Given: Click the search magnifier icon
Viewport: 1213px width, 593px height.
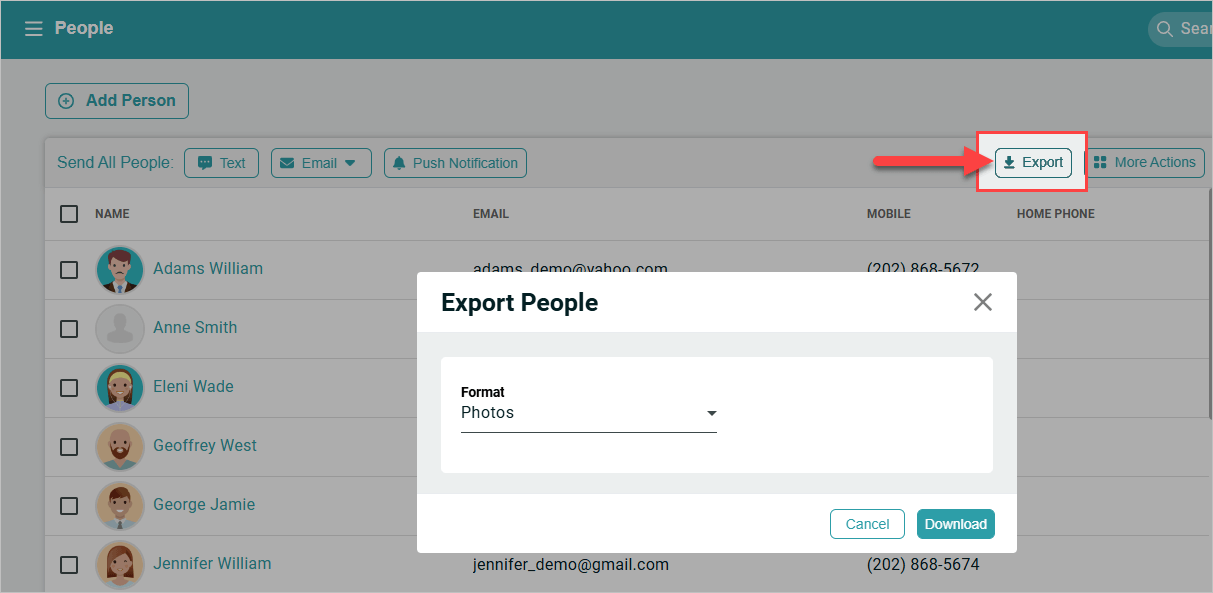Looking at the screenshot, I should pos(1165,29).
